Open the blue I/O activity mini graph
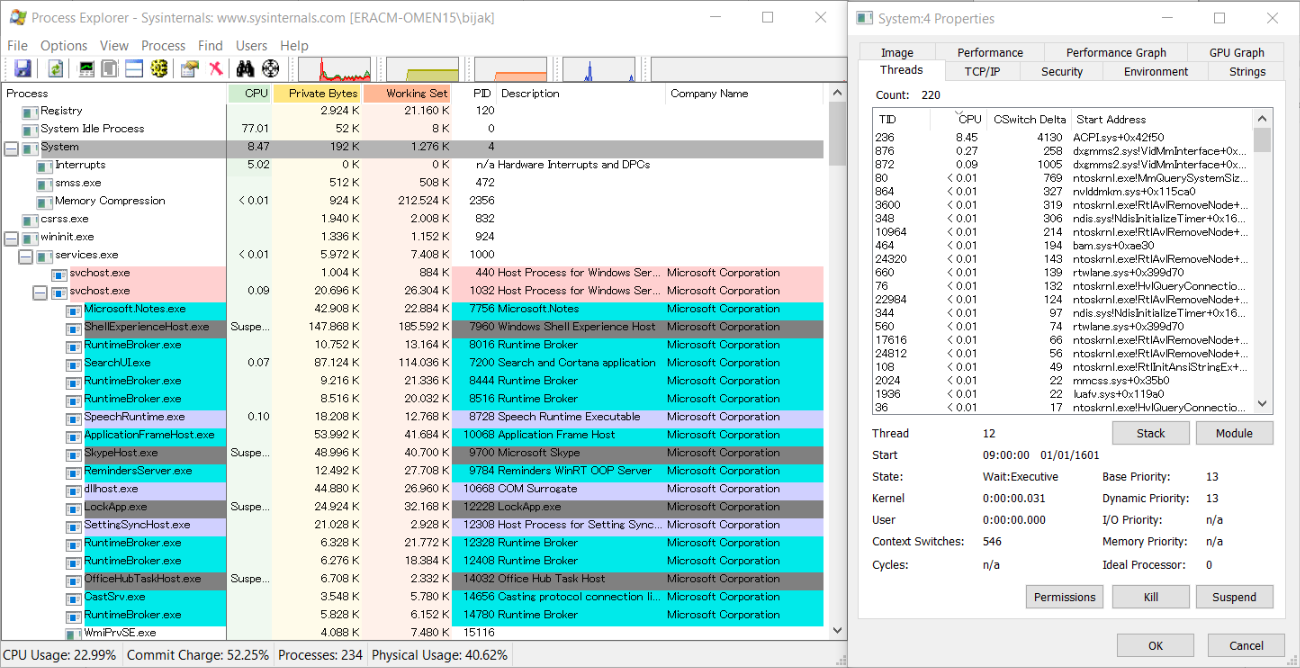 (x=598, y=69)
